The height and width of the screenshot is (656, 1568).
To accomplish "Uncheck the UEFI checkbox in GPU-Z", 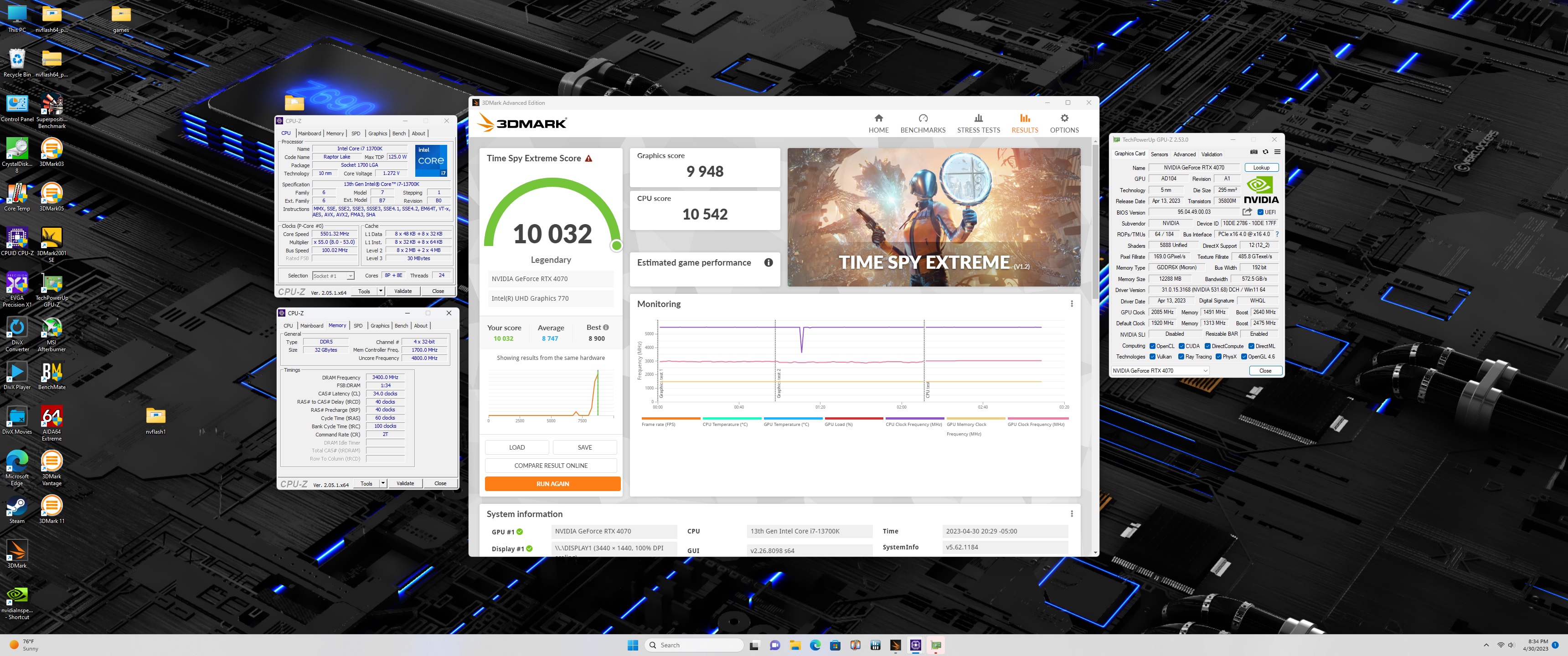I will tap(1260, 212).
